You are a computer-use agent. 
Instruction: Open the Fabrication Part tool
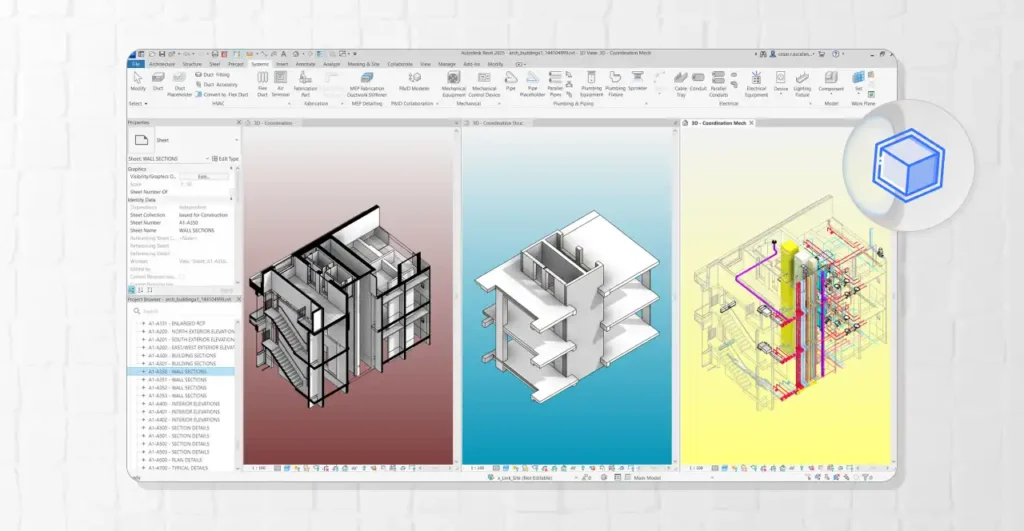point(305,84)
